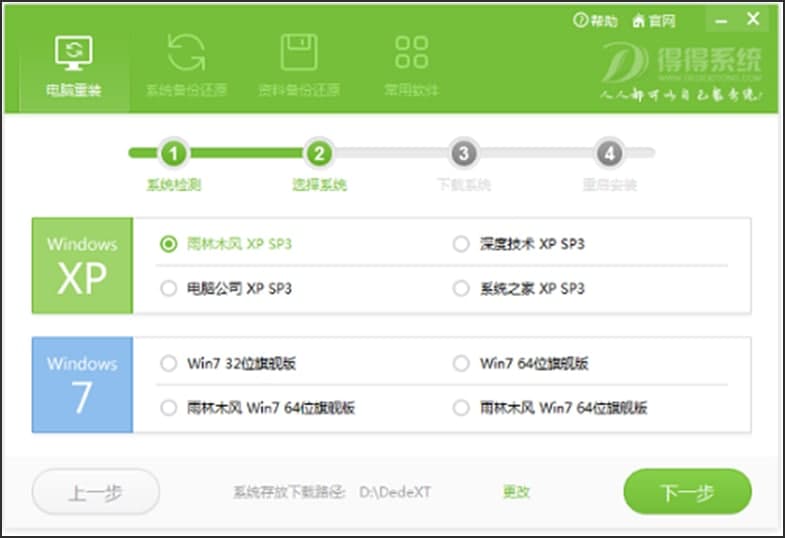The width and height of the screenshot is (785, 538).
Task: Open the 官网 official website link
Action: [x=654, y=21]
